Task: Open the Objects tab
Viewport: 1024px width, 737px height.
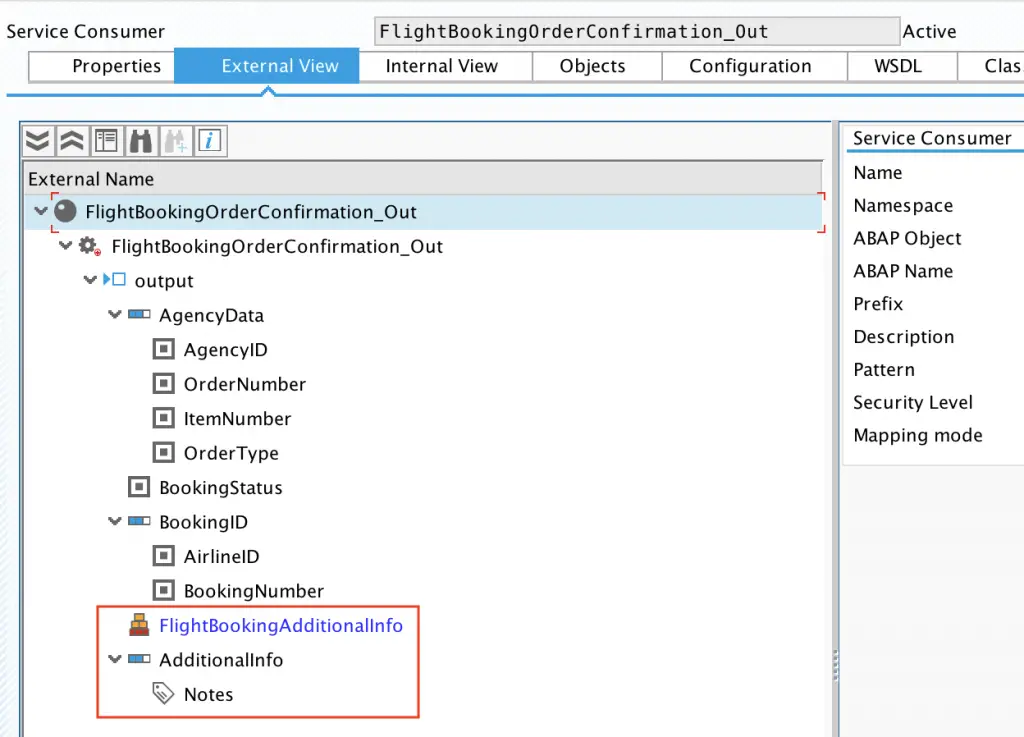Action: (x=597, y=67)
